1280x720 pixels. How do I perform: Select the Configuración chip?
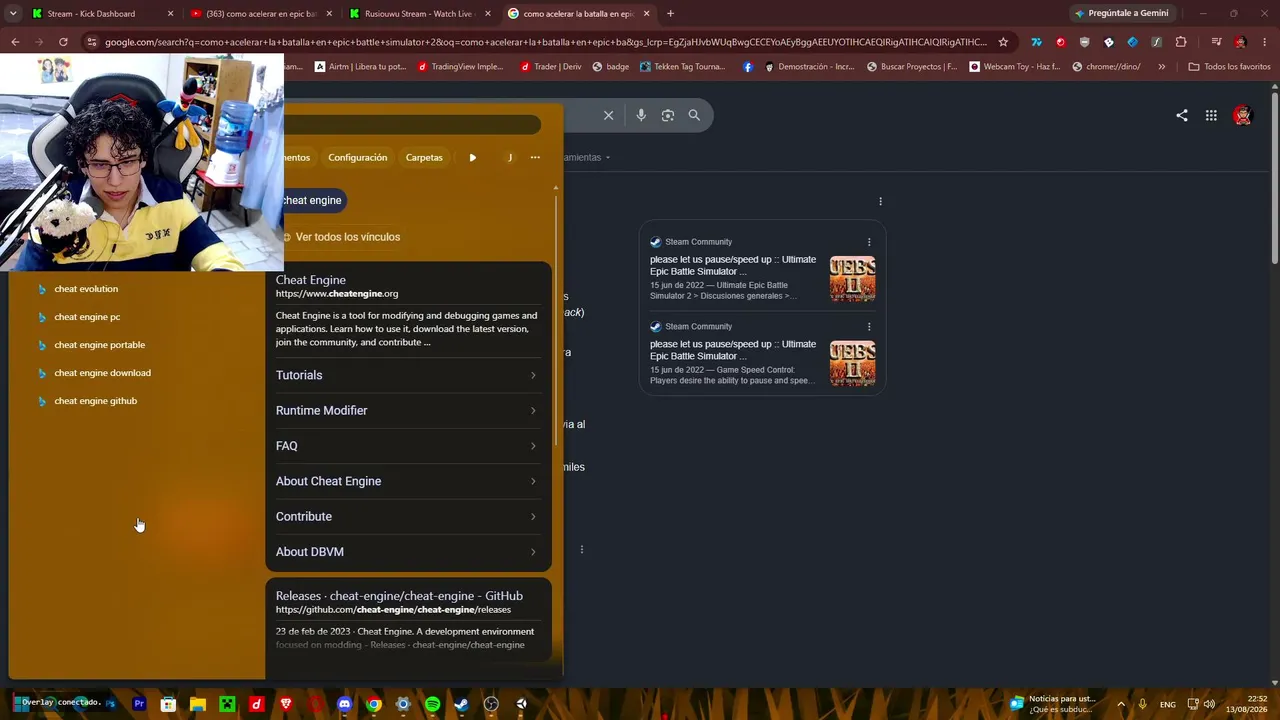coord(357,157)
